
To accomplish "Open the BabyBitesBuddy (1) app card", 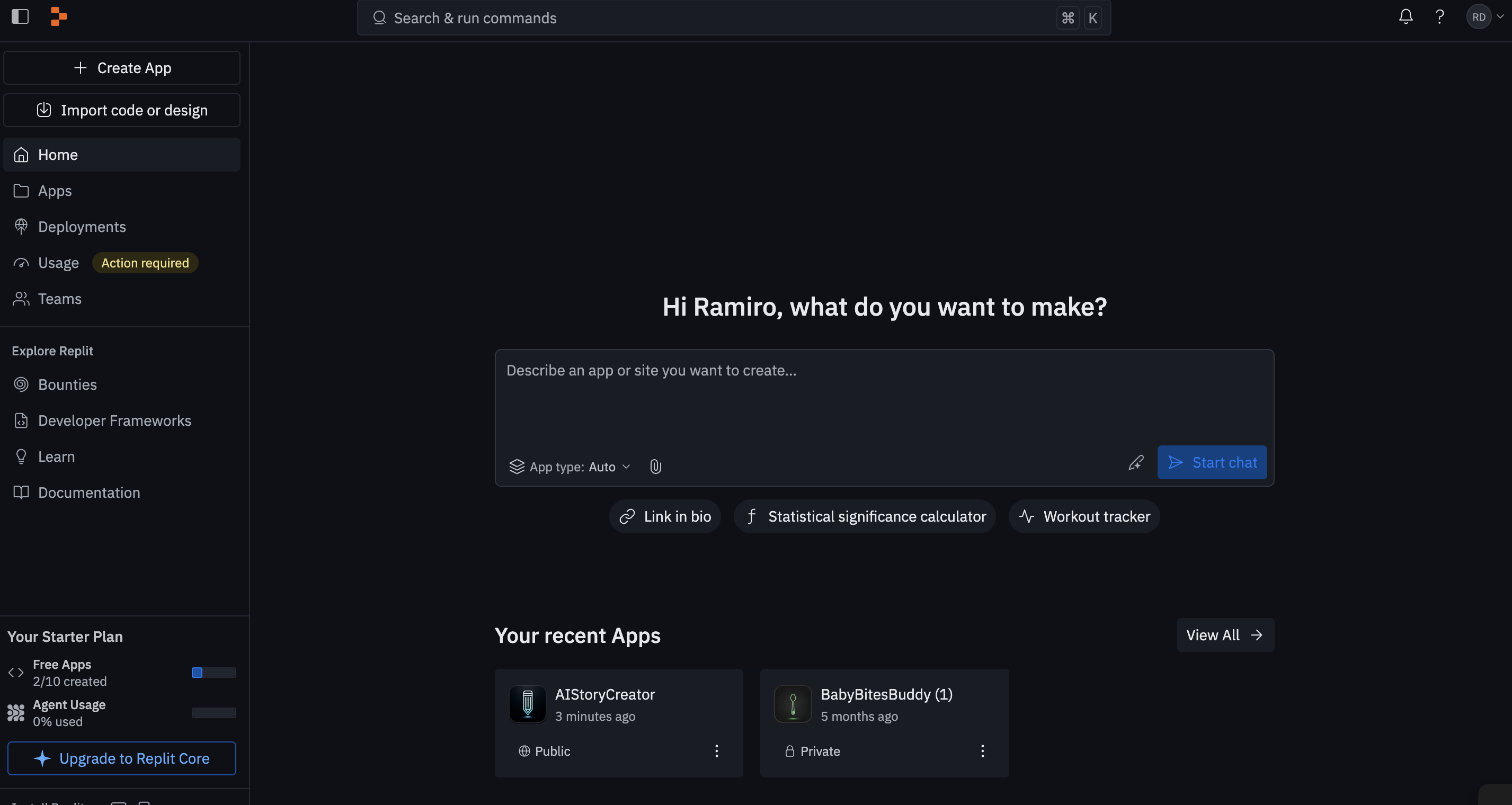I will [884, 723].
